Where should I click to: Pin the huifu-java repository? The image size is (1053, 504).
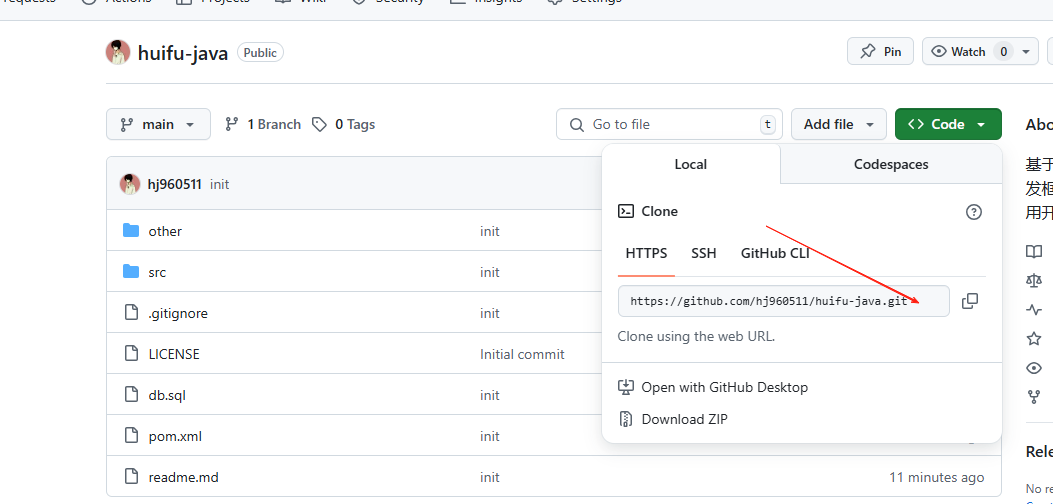point(880,52)
